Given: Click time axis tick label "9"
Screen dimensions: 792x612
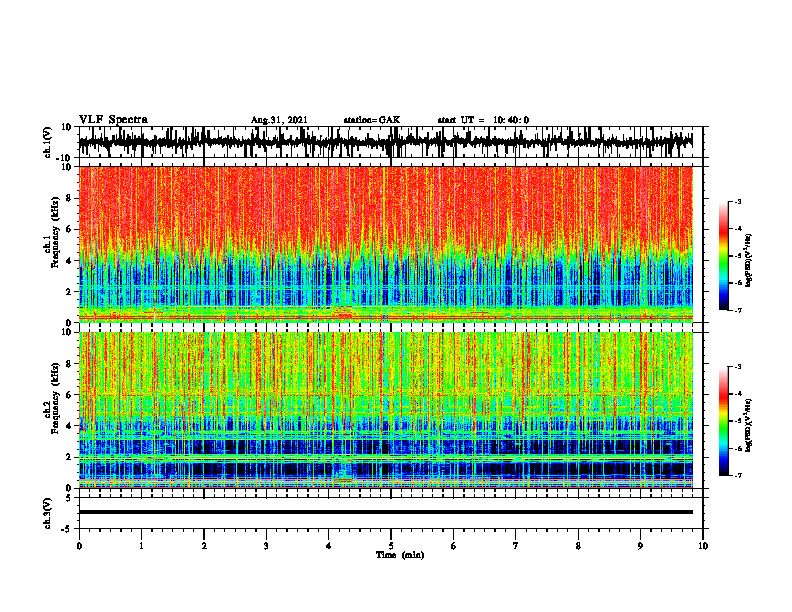Looking at the screenshot, I should (640, 546).
